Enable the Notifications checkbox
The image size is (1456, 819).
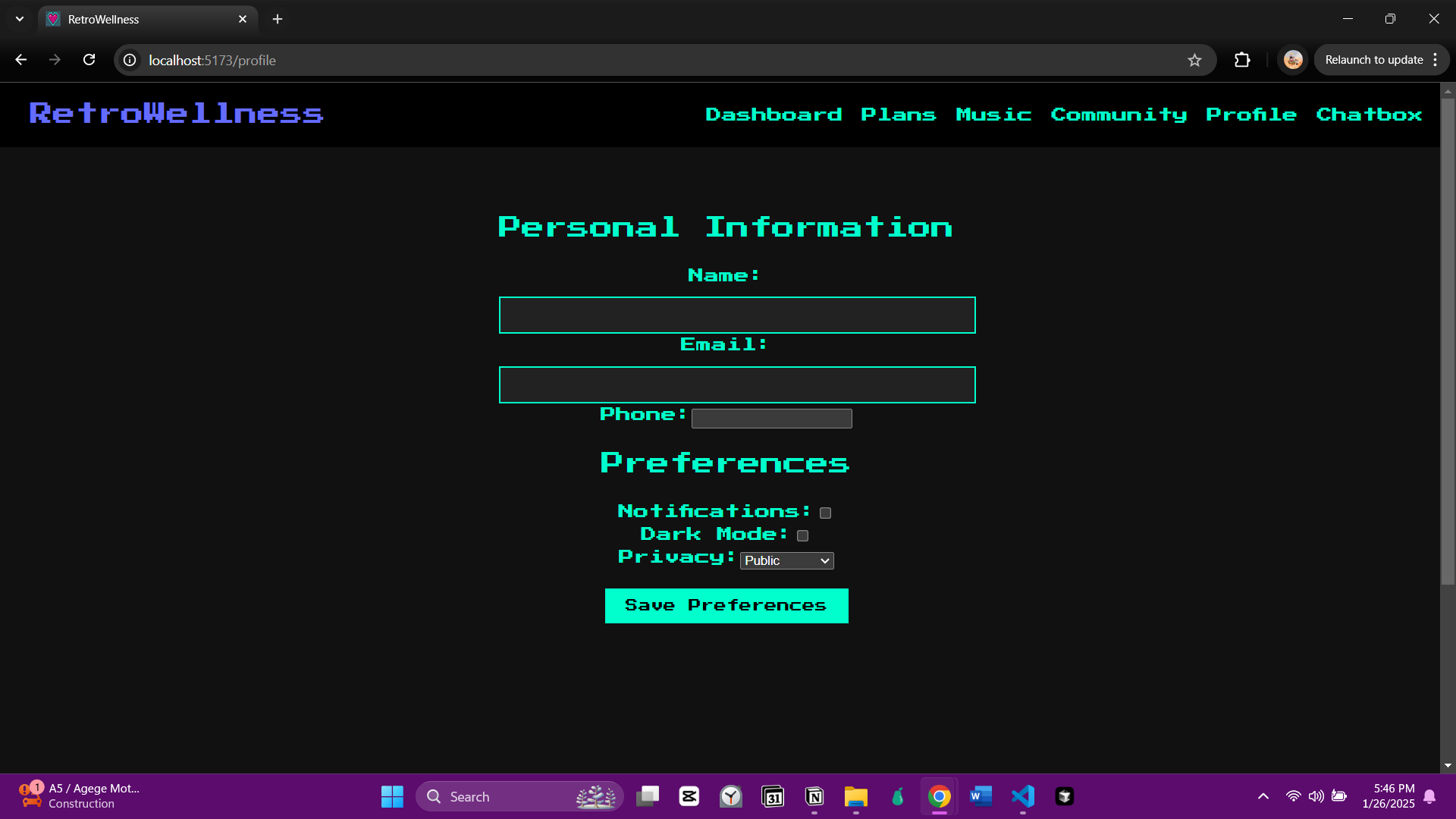coord(825,513)
